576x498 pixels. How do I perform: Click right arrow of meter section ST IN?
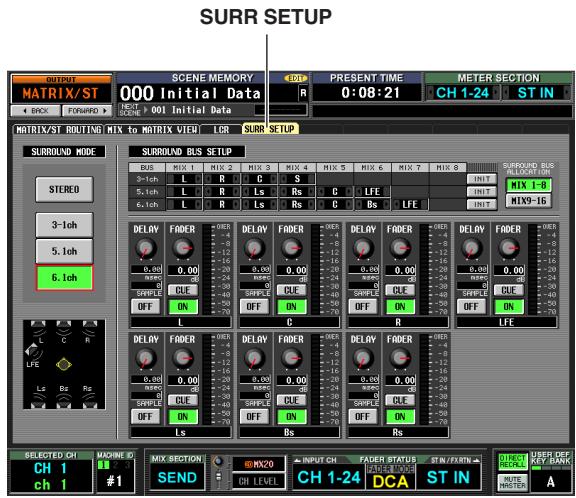(x=568, y=93)
